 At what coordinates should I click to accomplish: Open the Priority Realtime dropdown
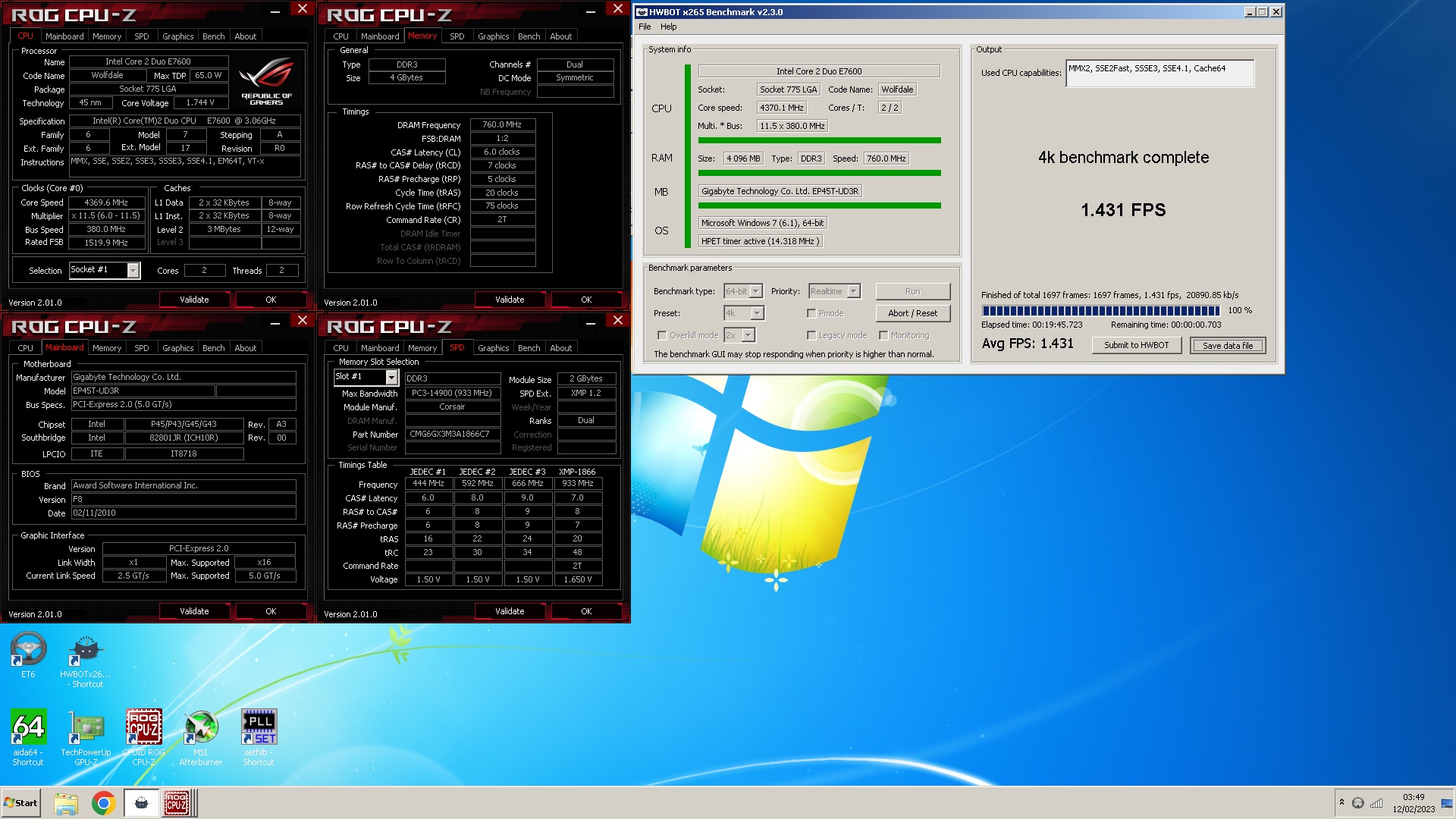tap(834, 291)
